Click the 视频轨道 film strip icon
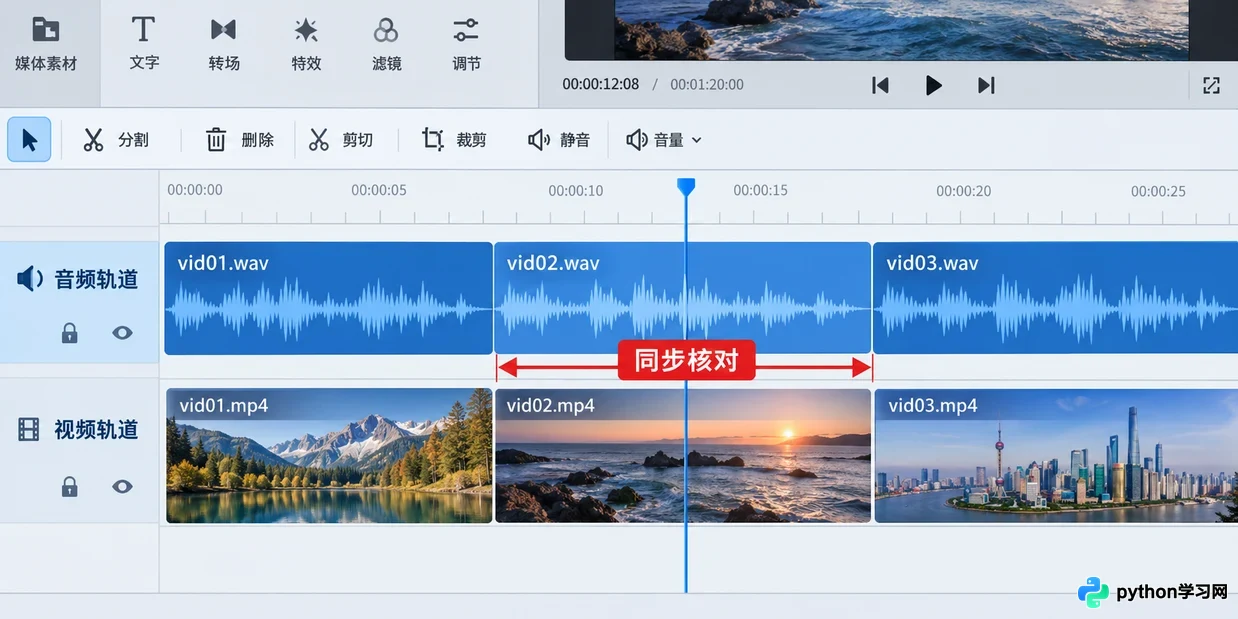1238x619 pixels. pyautogui.click(x=29, y=430)
